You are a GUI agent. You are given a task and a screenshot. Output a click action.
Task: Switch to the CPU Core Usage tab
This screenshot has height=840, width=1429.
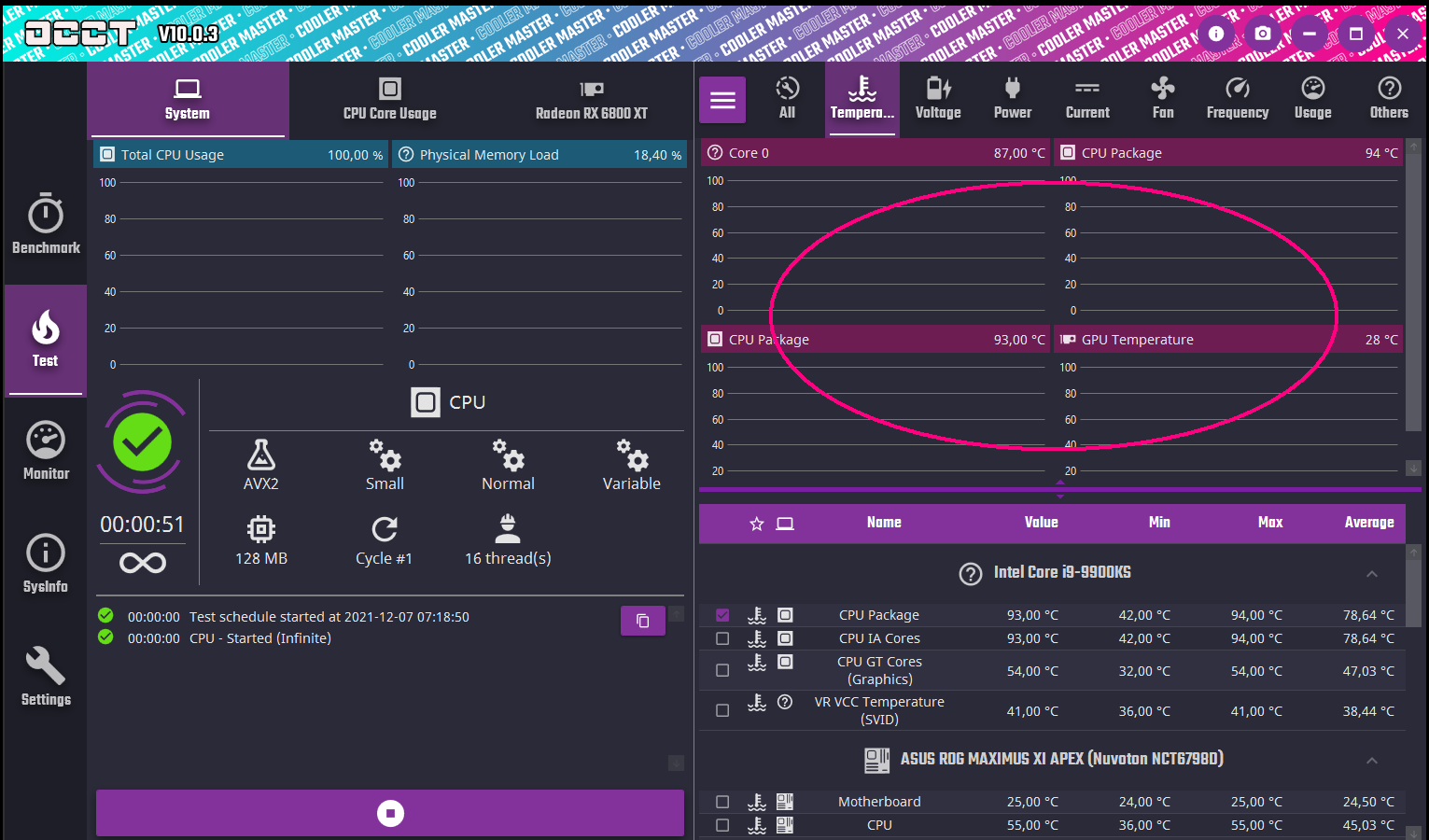[390, 100]
